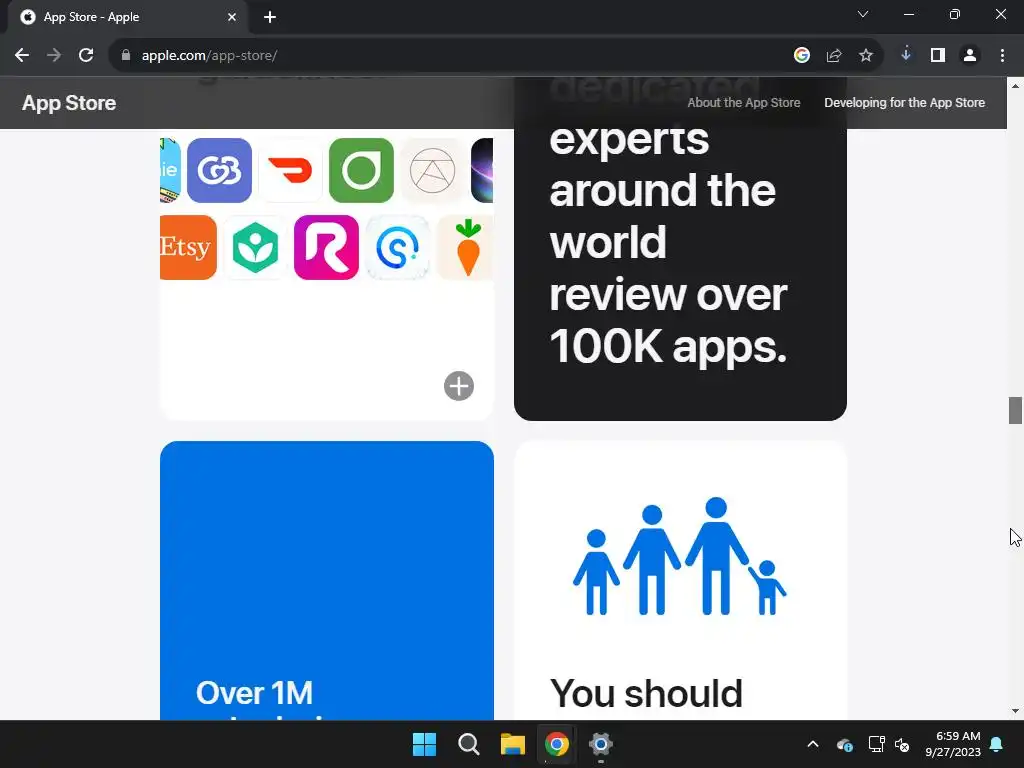Click the scrollbar up arrow
This screenshot has width=1024, height=768.
pyautogui.click(x=1016, y=86)
